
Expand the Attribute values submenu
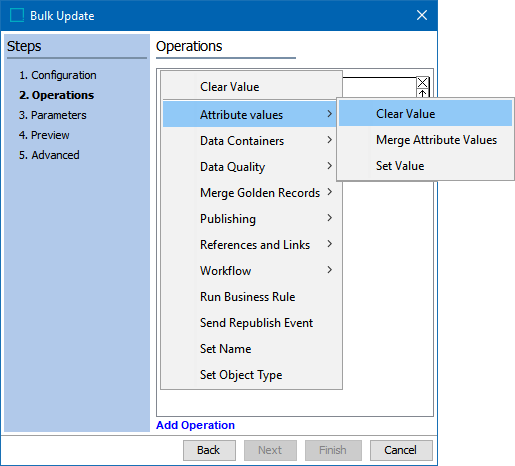point(249,114)
